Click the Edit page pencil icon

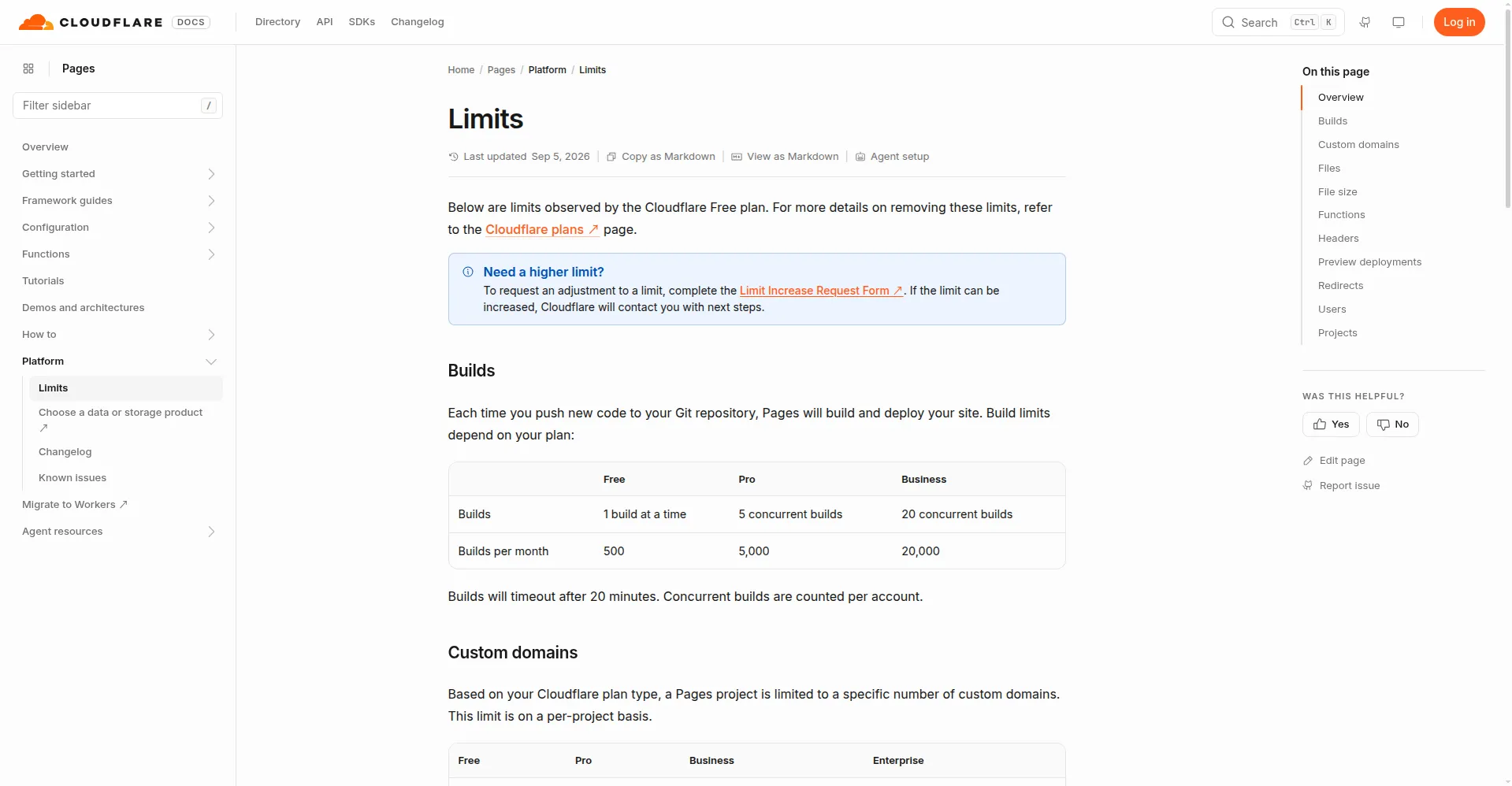(x=1308, y=461)
